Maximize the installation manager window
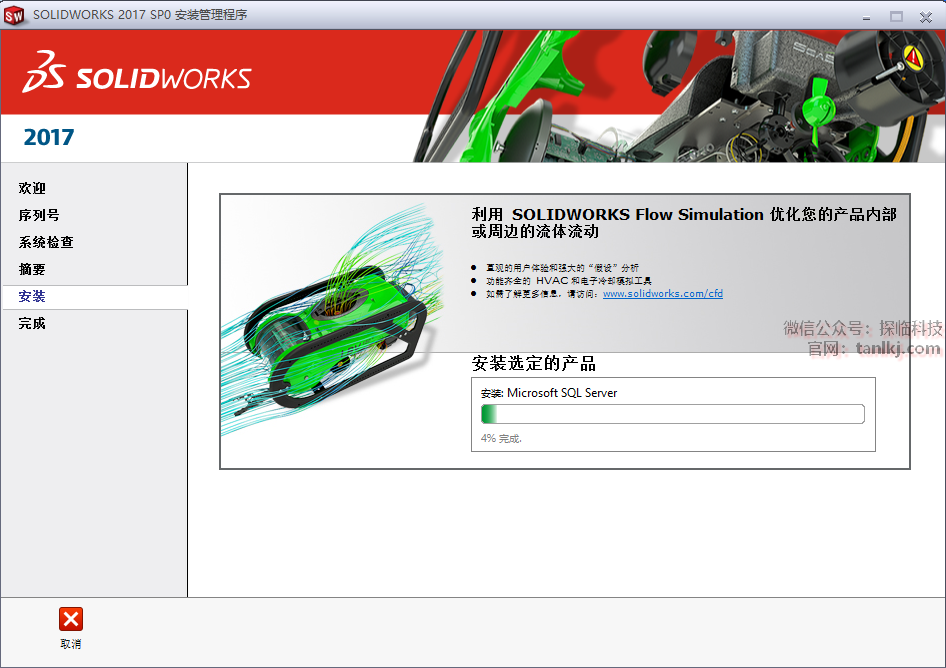This screenshot has width=946, height=668. point(896,15)
